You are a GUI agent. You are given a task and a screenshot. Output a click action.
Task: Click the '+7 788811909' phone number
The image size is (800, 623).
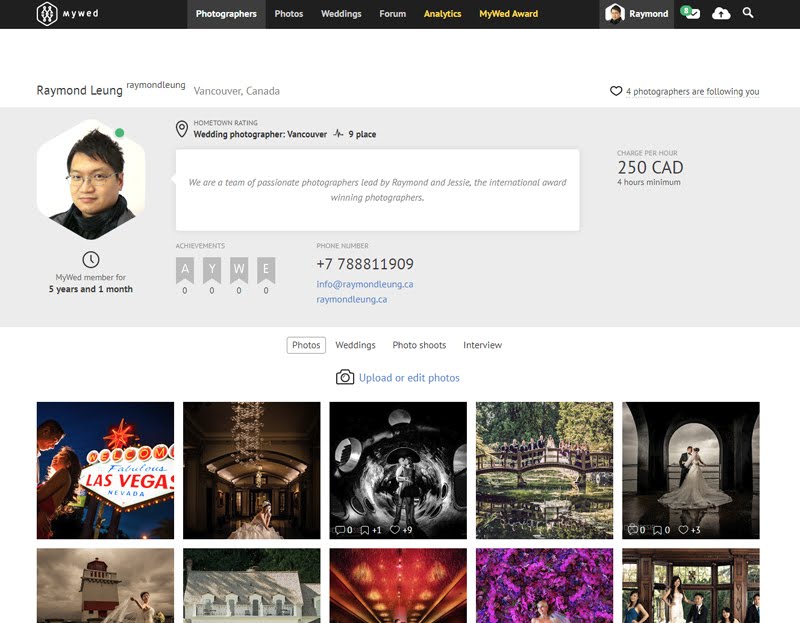click(365, 264)
